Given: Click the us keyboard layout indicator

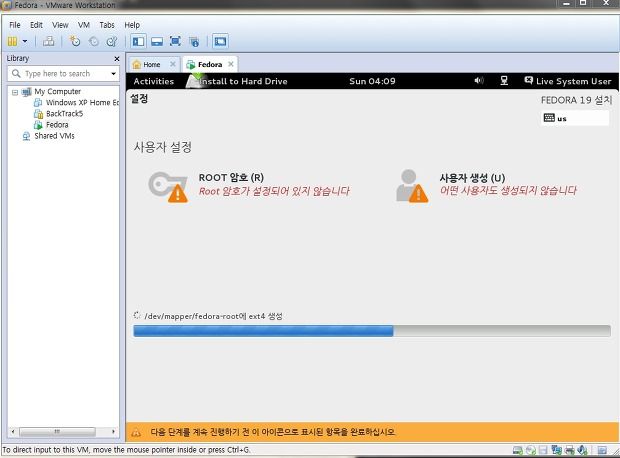Looking at the screenshot, I should pyautogui.click(x=575, y=118).
